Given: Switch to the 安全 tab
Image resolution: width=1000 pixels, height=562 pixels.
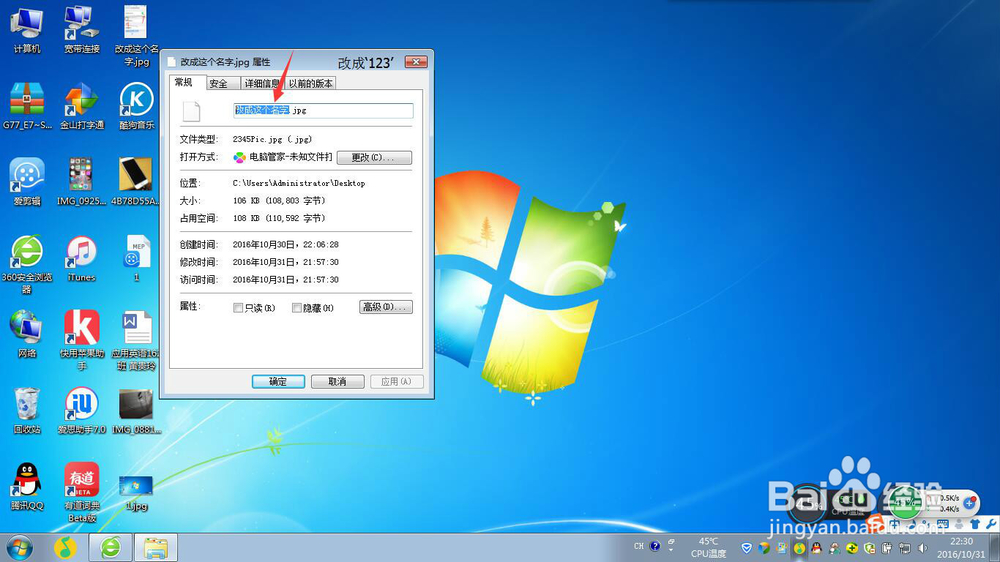Looking at the screenshot, I should [219, 83].
